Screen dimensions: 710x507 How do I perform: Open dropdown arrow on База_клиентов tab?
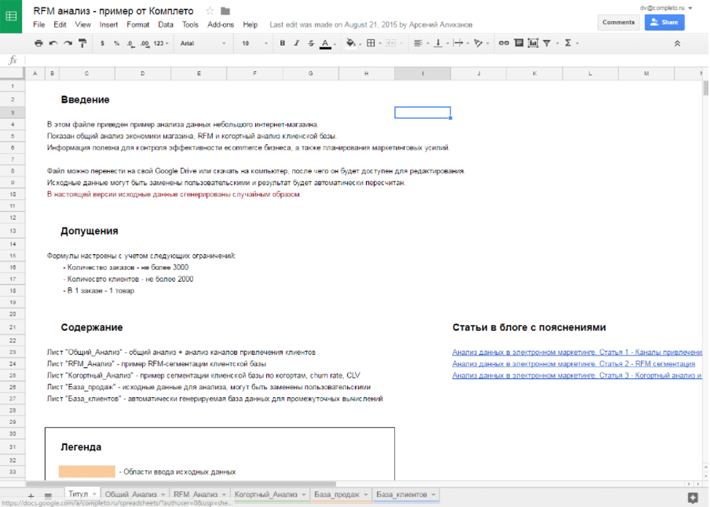pyautogui.click(x=433, y=494)
